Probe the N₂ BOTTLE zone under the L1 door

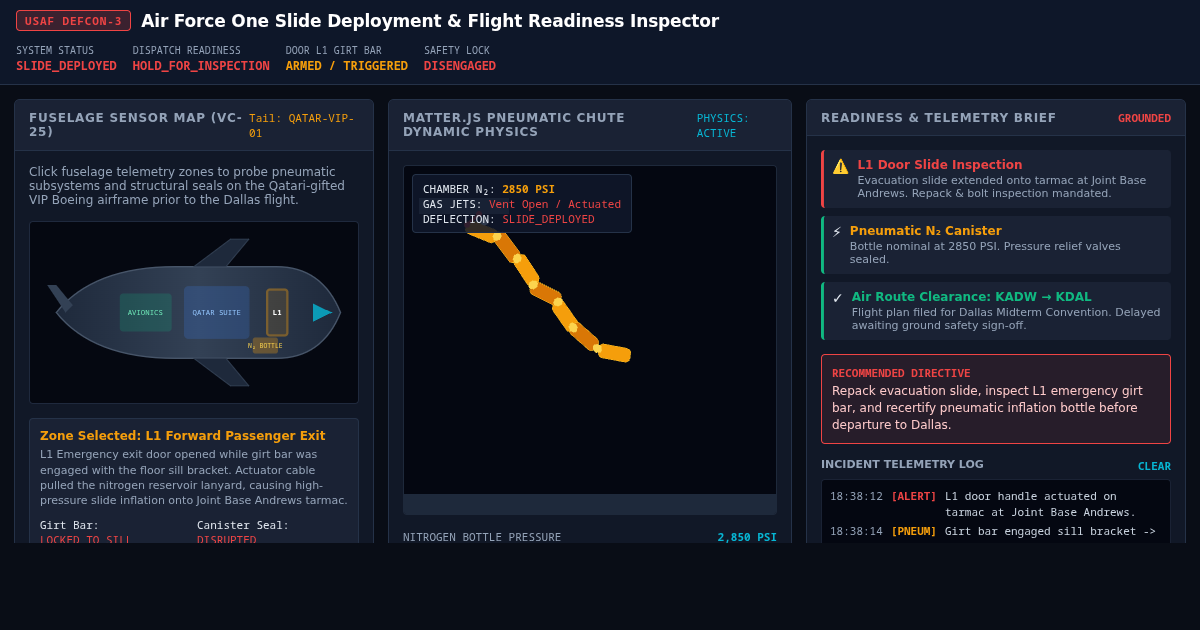tap(265, 345)
